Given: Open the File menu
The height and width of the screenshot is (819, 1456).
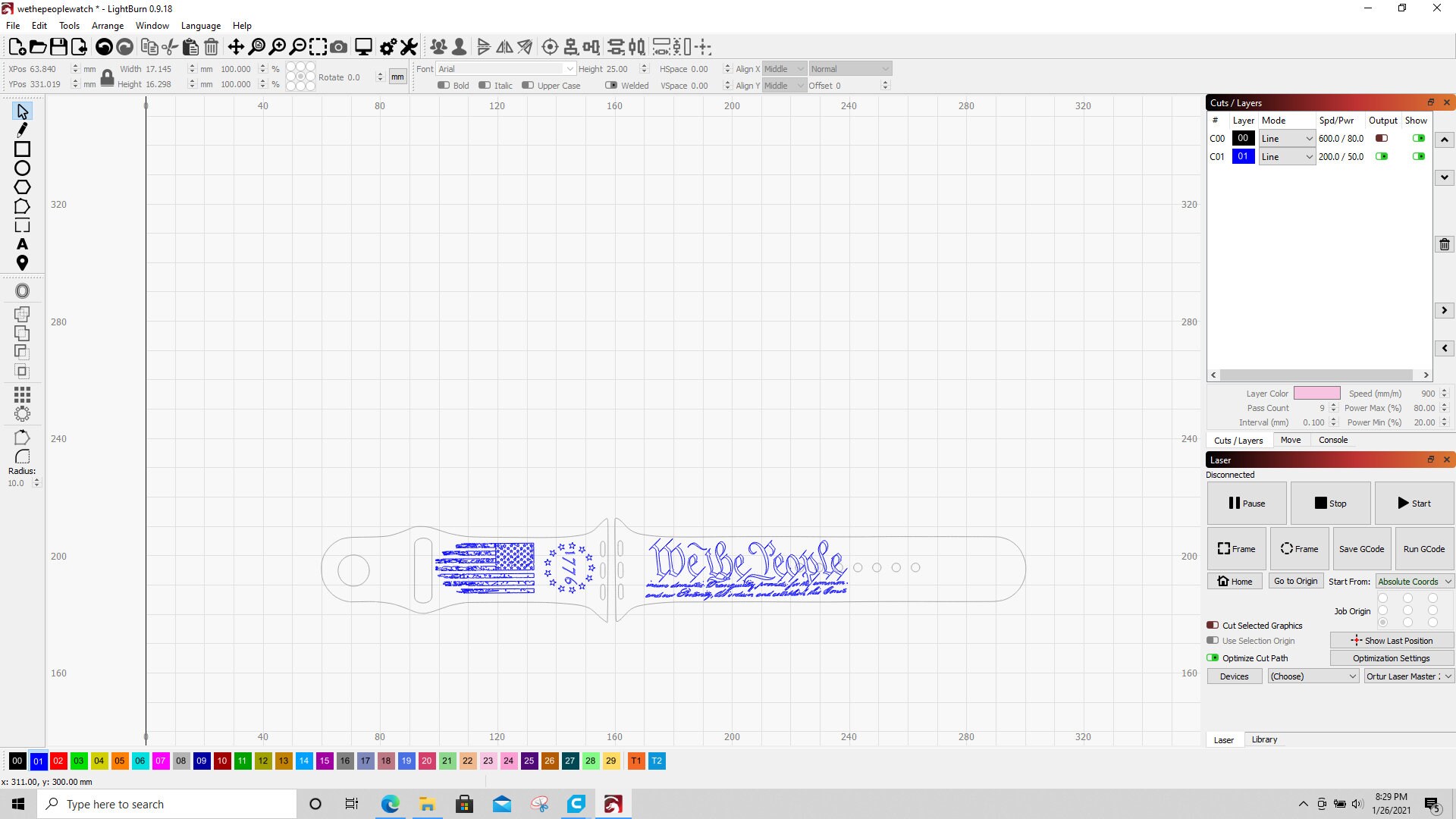Looking at the screenshot, I should click(x=13, y=26).
